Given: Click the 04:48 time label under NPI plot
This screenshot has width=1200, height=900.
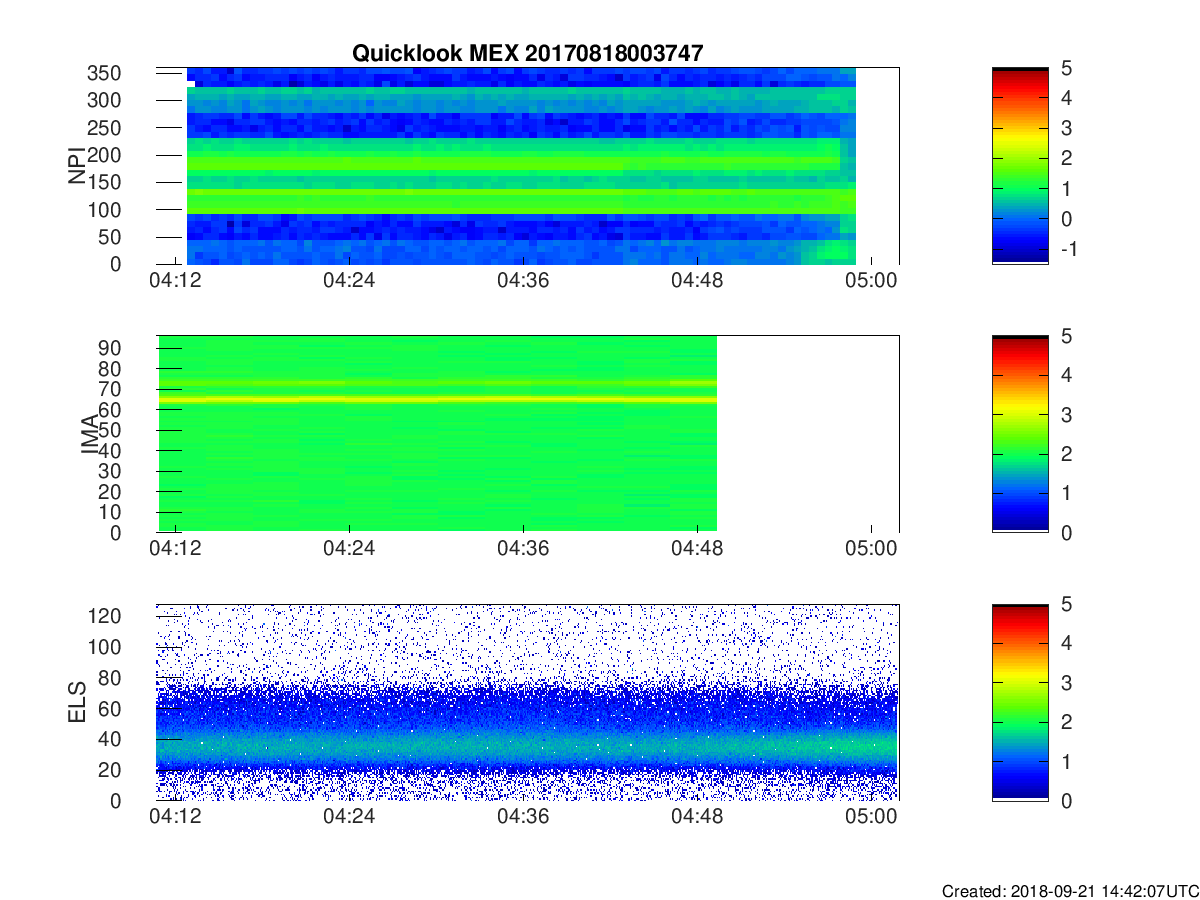Looking at the screenshot, I should pyautogui.click(x=697, y=282).
